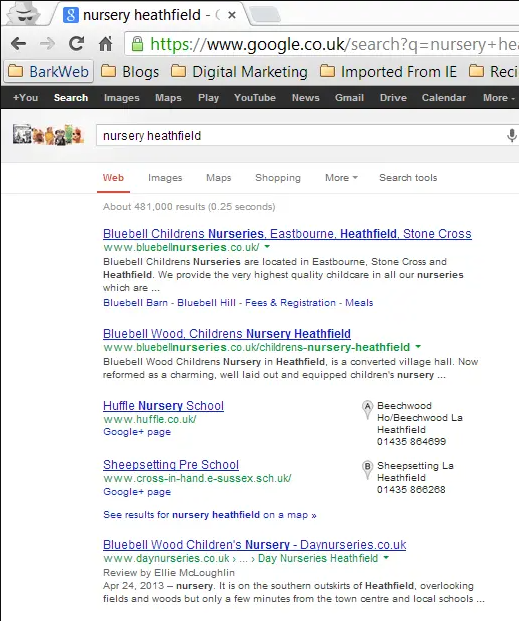This screenshot has width=519, height=621.
Task: Open Search tools options
Action: tap(408, 178)
